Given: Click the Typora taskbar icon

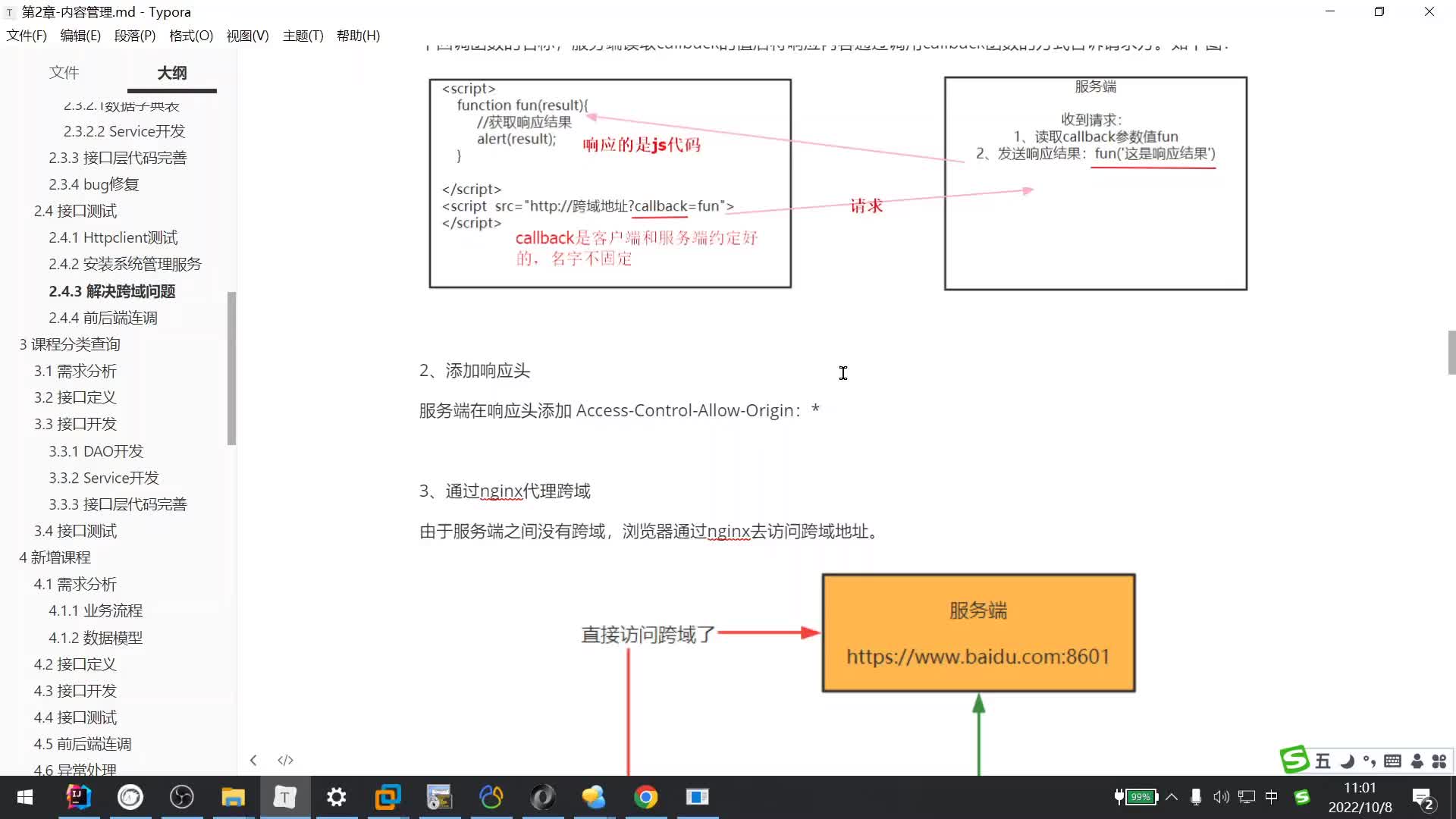Looking at the screenshot, I should point(284,797).
